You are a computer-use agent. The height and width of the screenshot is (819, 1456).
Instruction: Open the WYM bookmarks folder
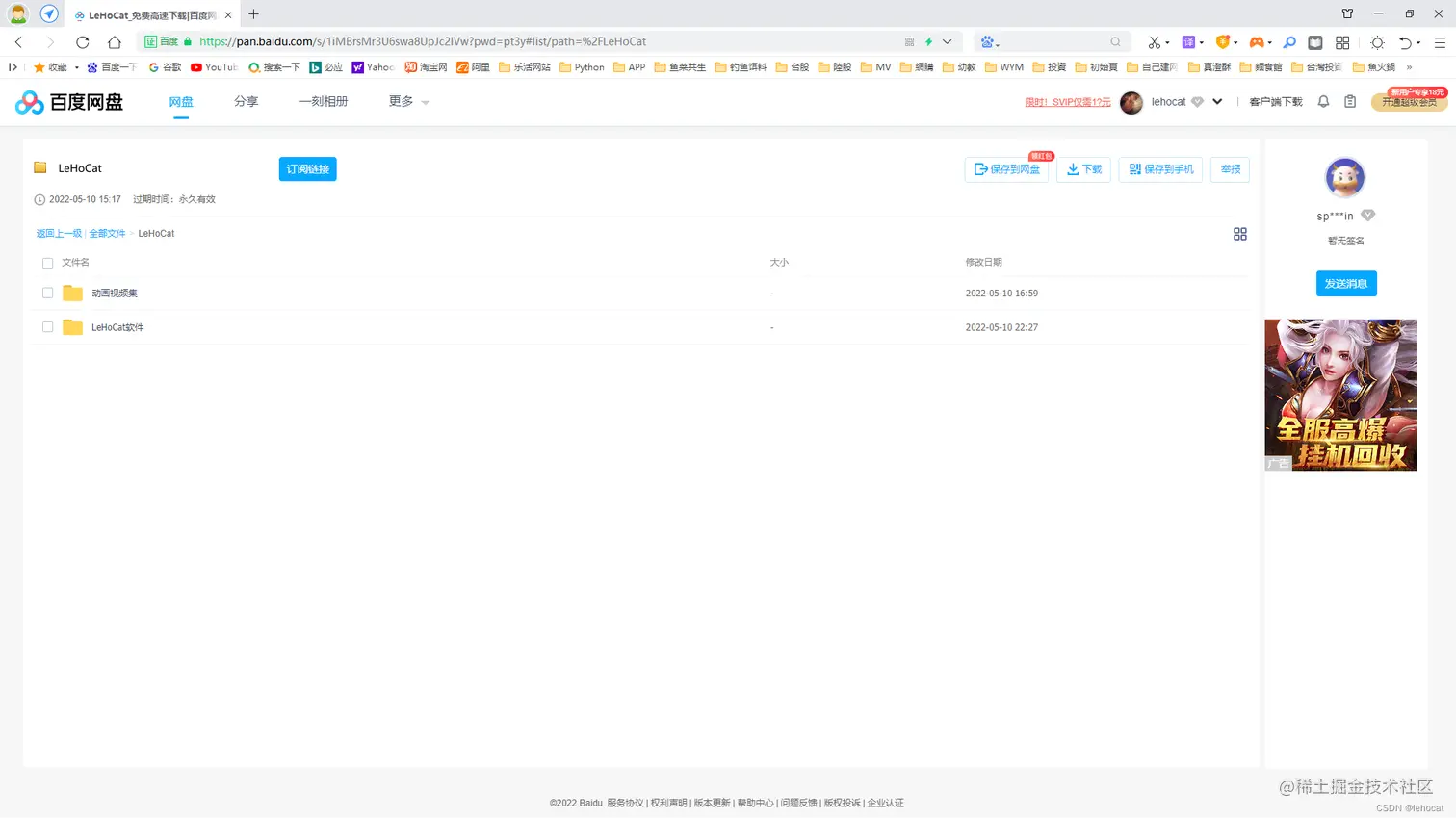pos(1004,67)
